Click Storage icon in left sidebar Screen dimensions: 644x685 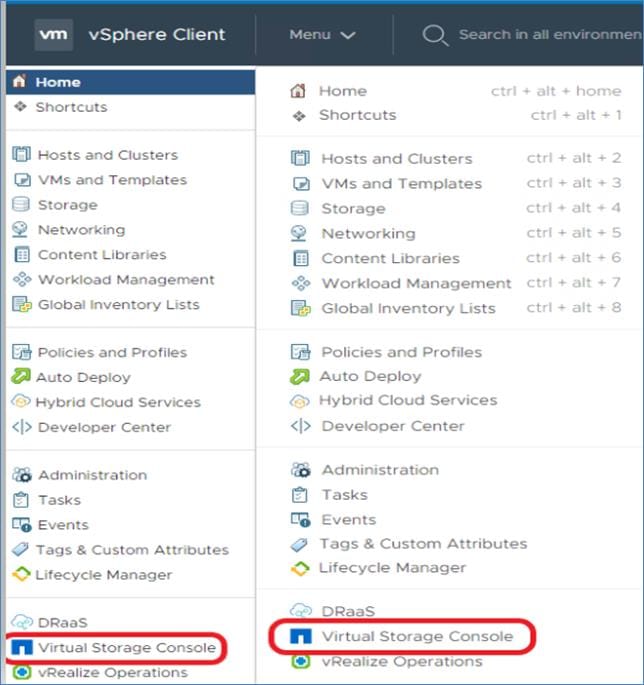point(21,204)
